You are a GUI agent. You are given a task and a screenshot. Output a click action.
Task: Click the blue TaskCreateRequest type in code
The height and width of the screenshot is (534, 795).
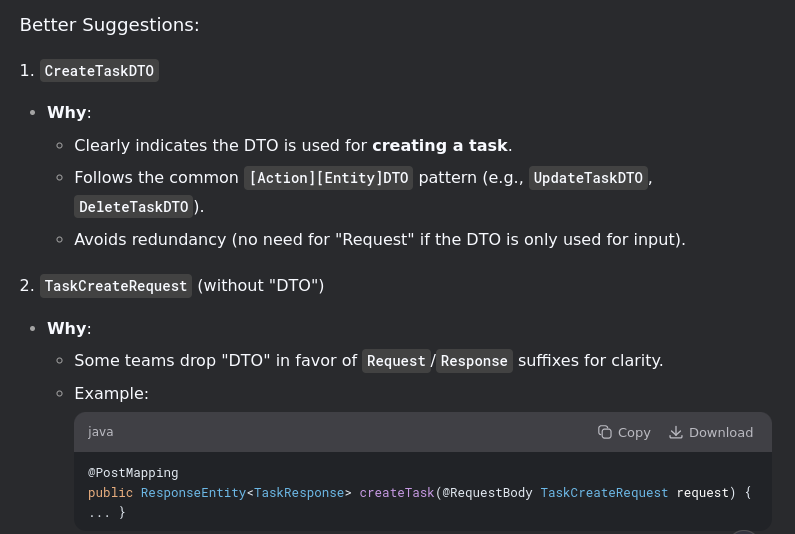pyautogui.click(x=604, y=492)
